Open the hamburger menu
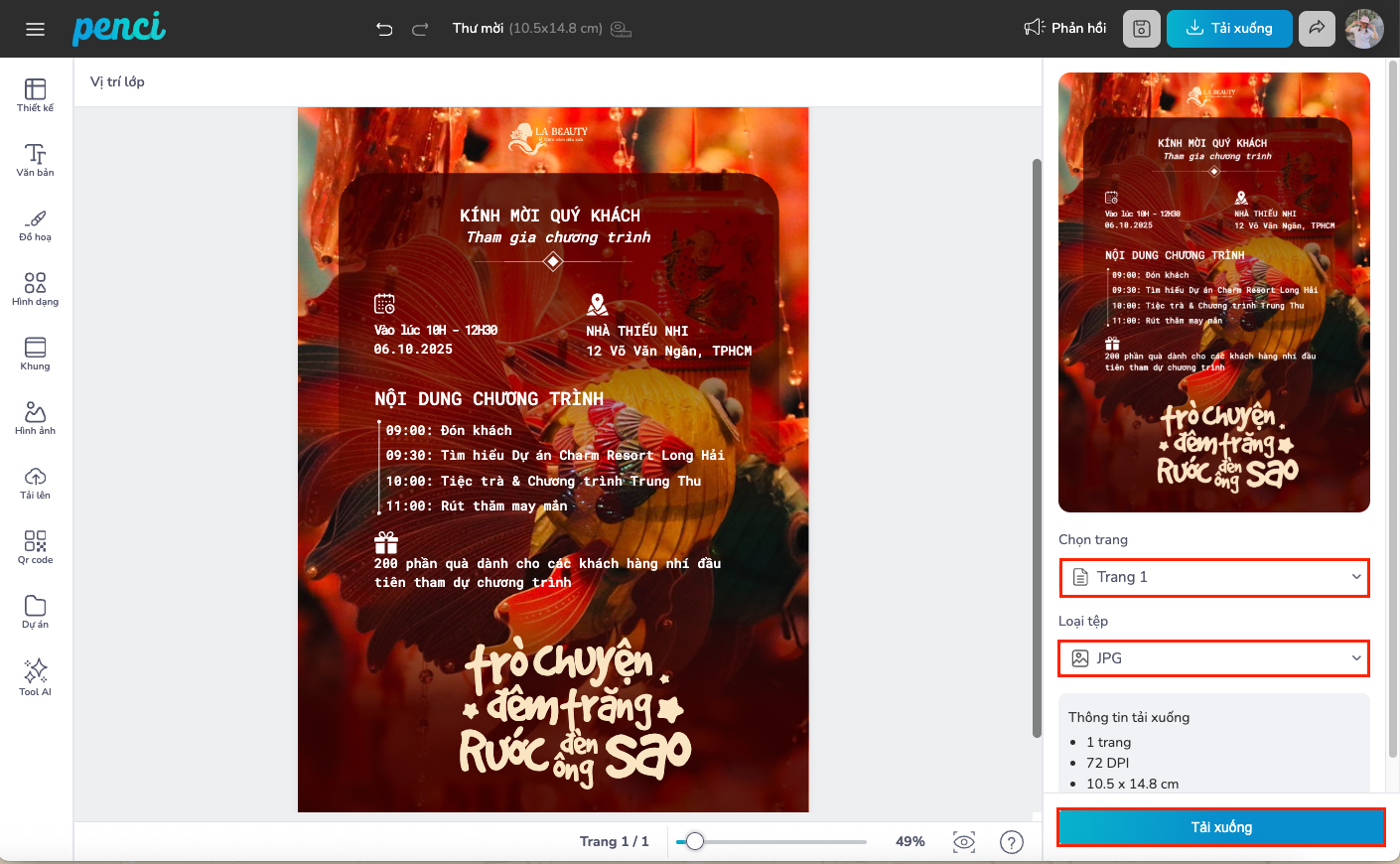Viewport: 1400px width, 864px height. click(x=35, y=29)
